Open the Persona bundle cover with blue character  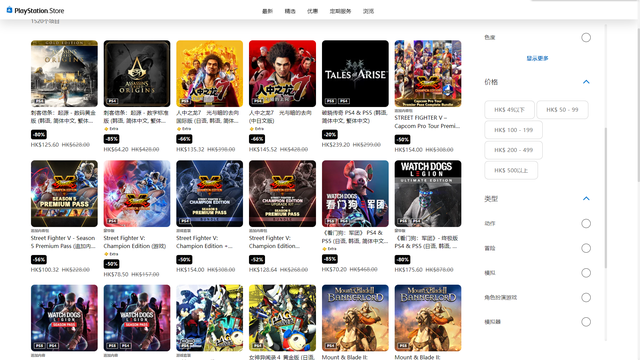click(209, 318)
